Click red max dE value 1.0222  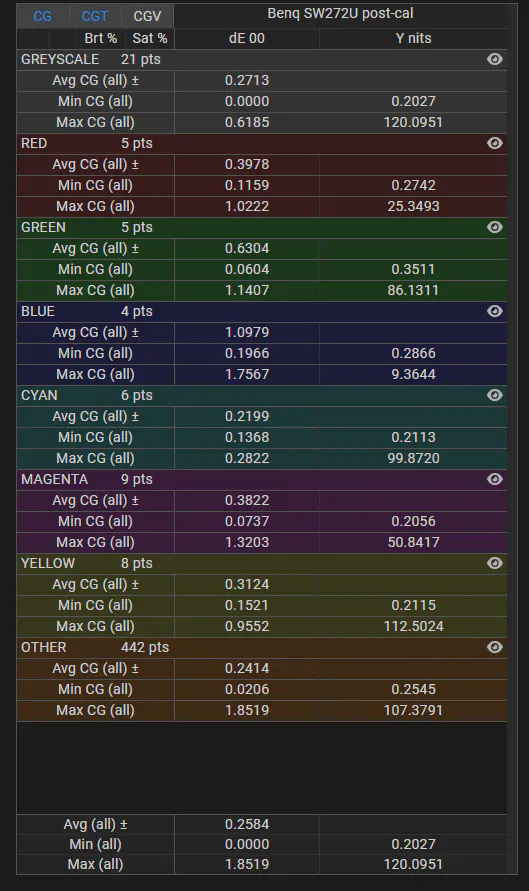(247, 206)
